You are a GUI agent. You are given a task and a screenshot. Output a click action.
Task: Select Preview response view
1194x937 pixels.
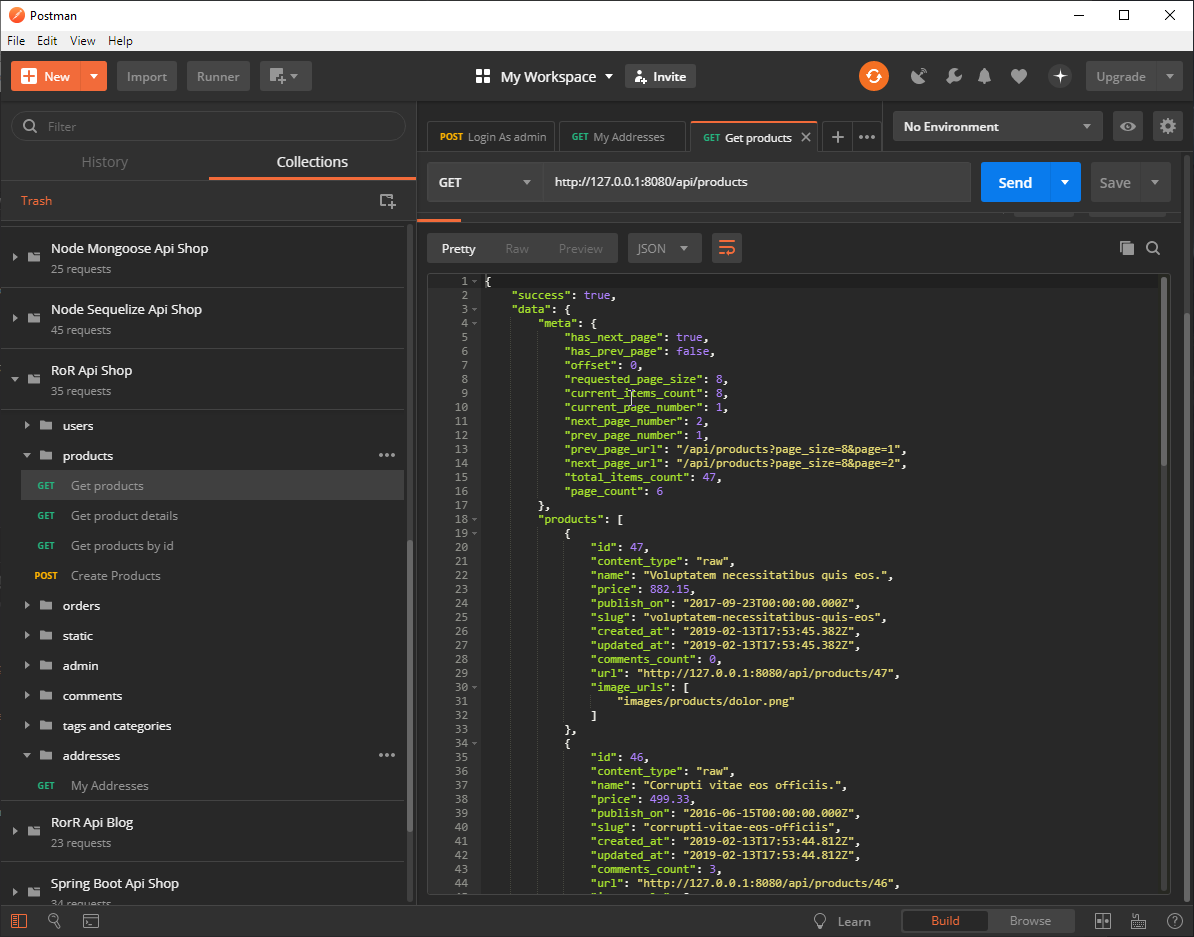pyautogui.click(x=580, y=248)
